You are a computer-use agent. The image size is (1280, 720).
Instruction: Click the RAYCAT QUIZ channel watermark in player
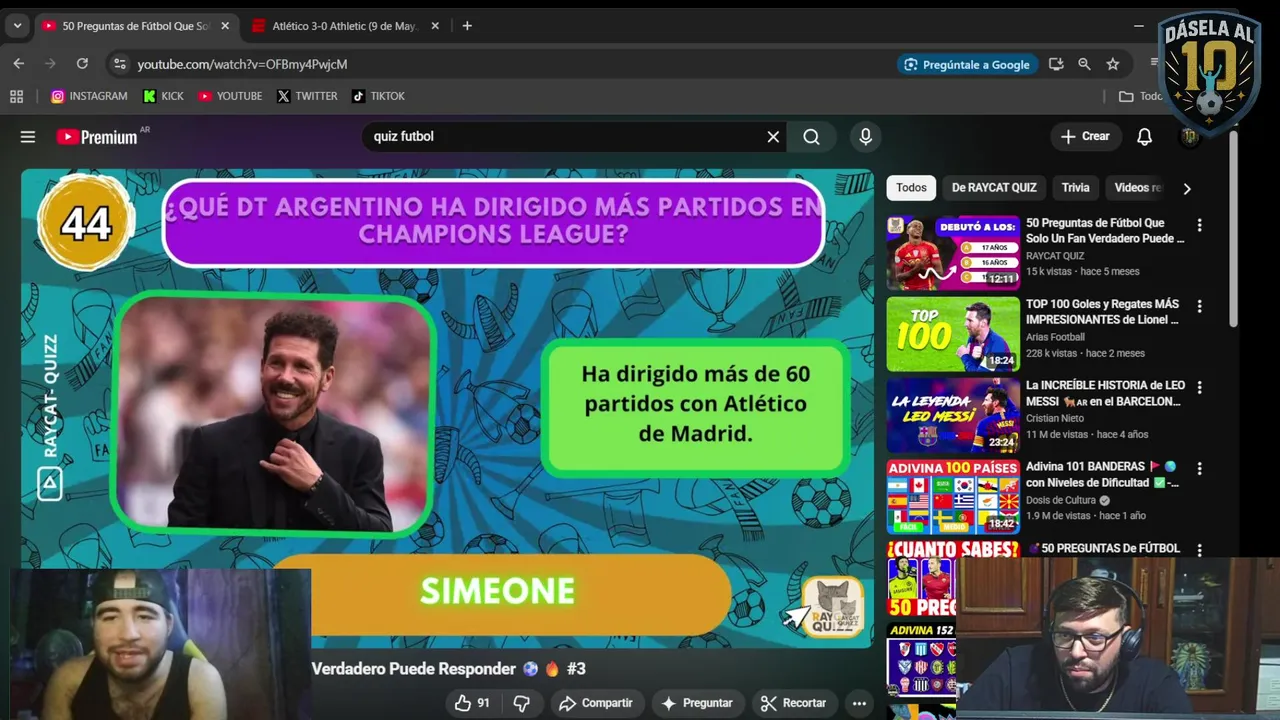click(x=833, y=608)
